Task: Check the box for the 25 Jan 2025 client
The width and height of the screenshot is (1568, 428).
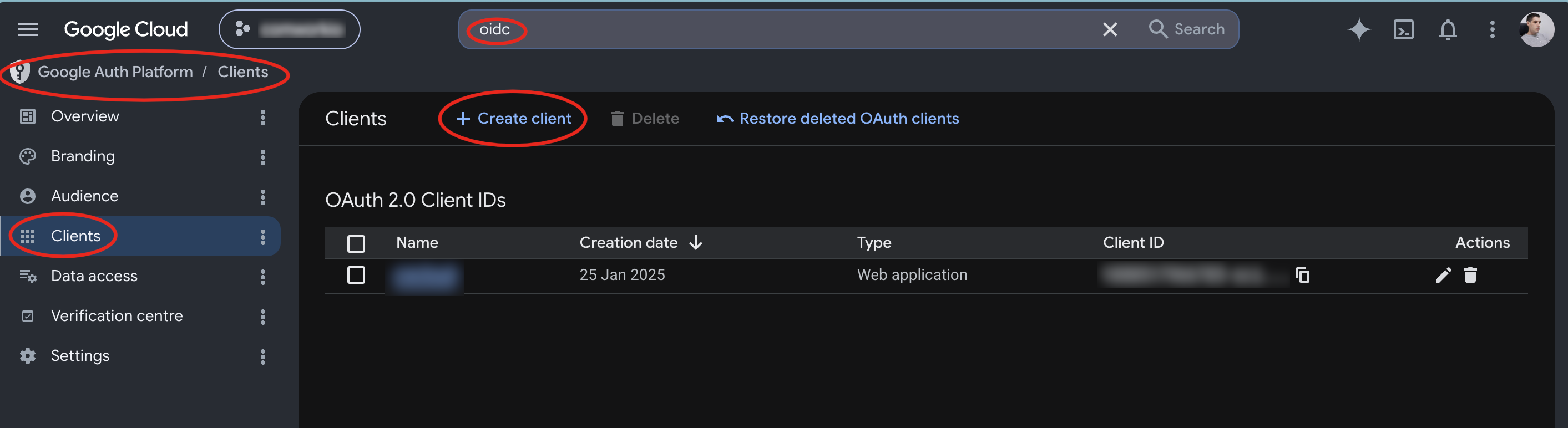Action: tap(356, 276)
